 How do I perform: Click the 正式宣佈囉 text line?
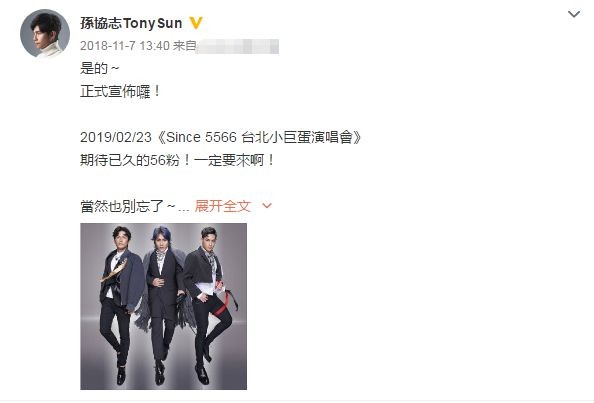pyautogui.click(x=120, y=91)
